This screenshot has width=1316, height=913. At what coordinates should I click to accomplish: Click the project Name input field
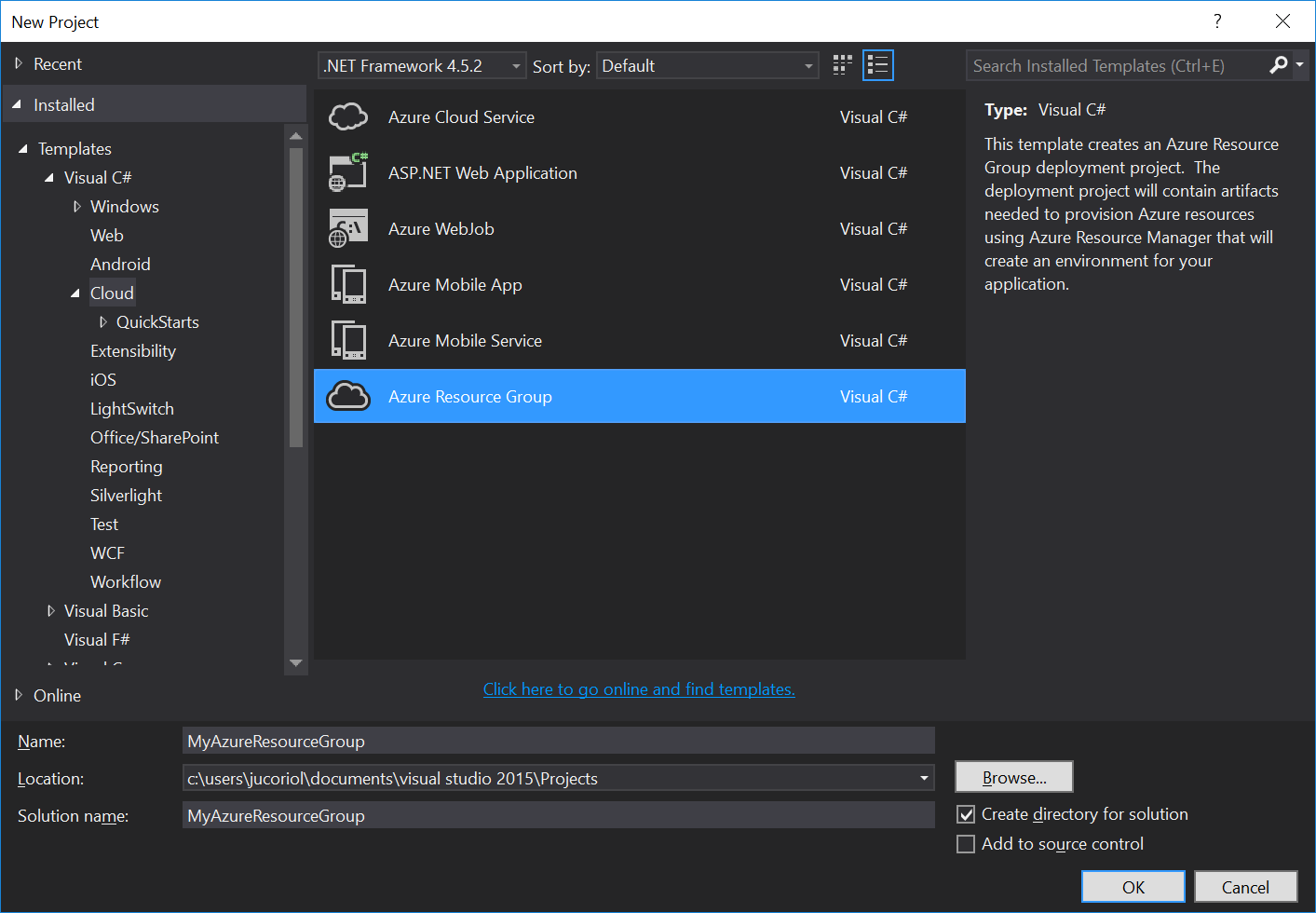coord(559,741)
